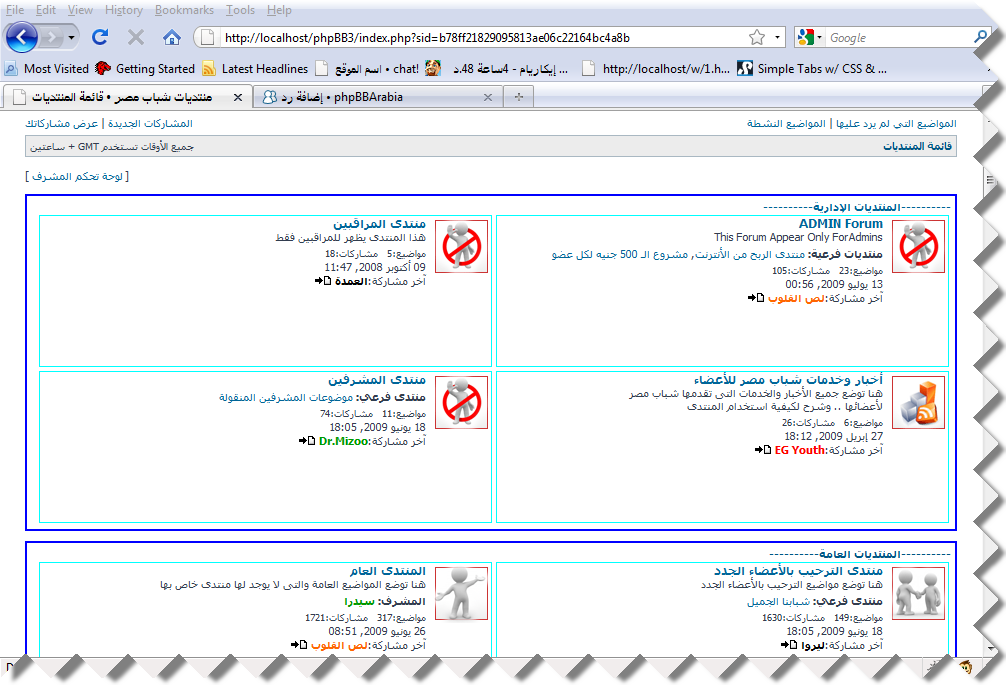Image resolution: width=1006 pixels, height=685 pixels.
Task: Open back/forward history dropdown arrow
Action: (x=71, y=38)
